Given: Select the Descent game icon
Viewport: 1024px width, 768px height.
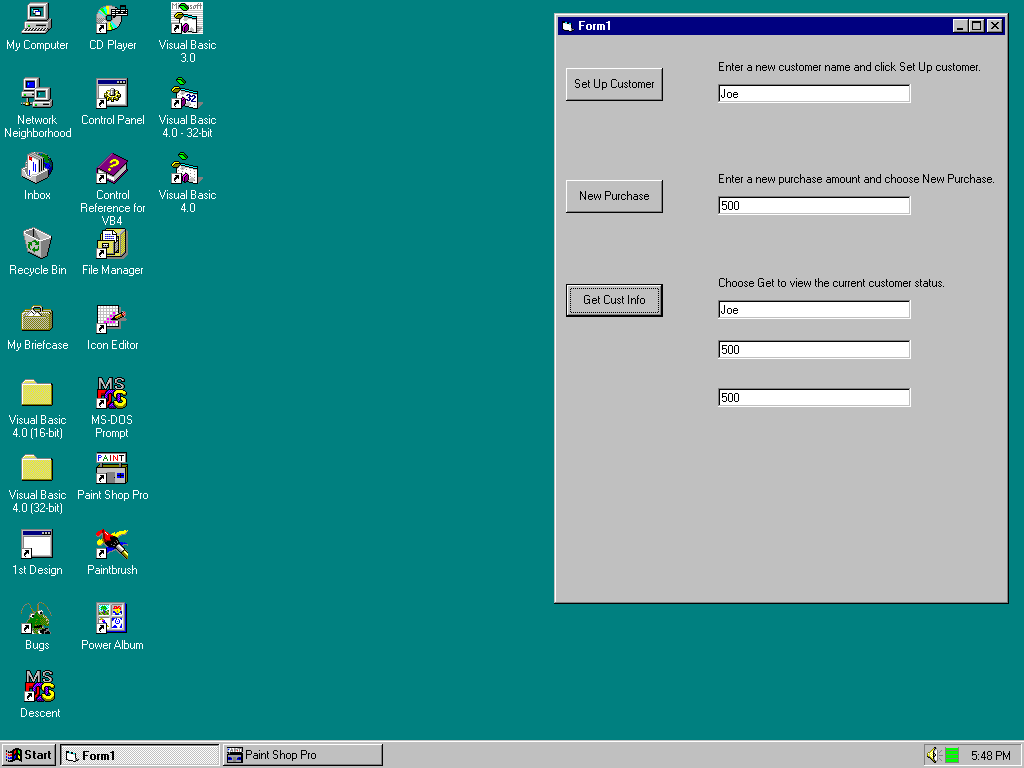Looking at the screenshot, I should [x=39, y=687].
